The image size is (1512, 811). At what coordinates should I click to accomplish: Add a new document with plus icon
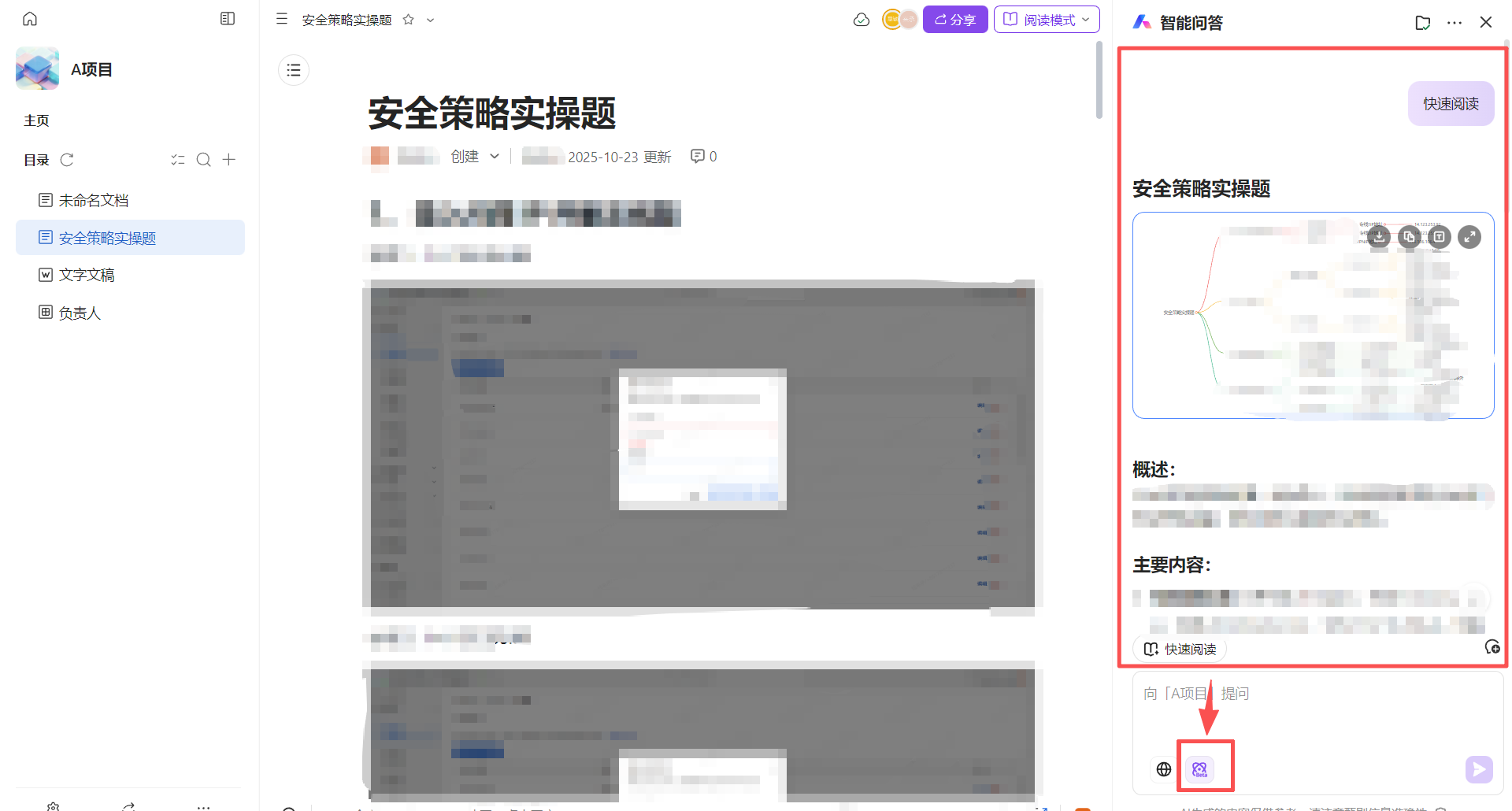(229, 160)
